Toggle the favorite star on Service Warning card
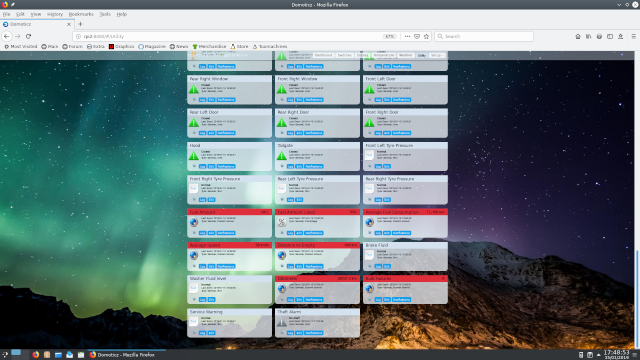The height and width of the screenshot is (360, 640). [194, 333]
